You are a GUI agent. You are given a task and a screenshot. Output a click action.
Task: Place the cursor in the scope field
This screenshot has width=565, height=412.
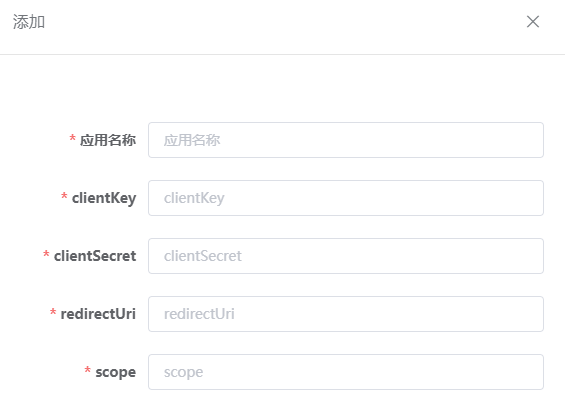click(x=346, y=372)
